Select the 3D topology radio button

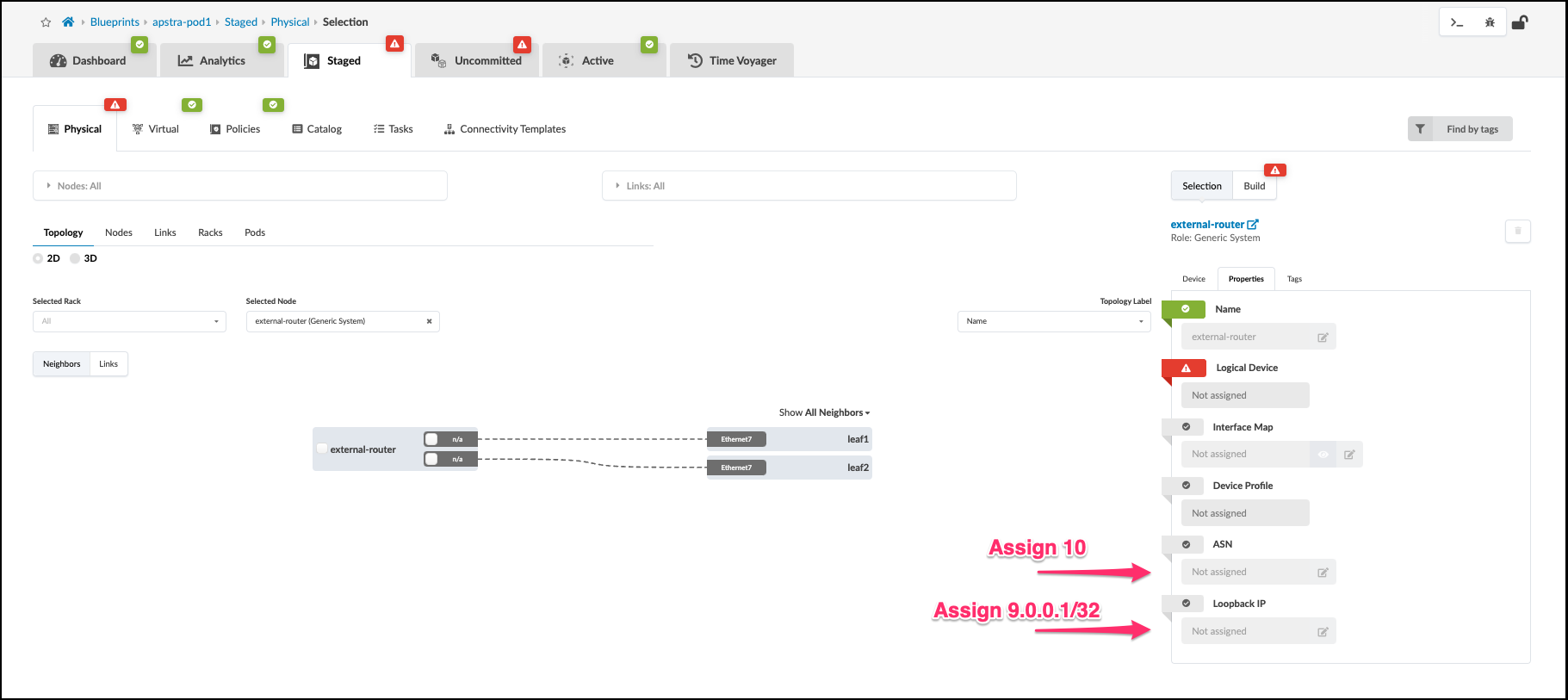(x=76, y=258)
